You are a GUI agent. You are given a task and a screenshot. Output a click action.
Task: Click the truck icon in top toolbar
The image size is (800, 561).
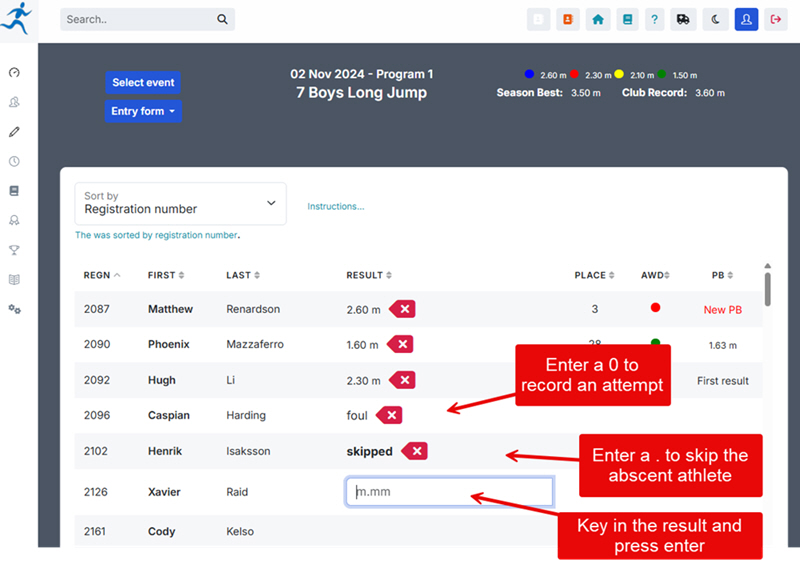[683, 19]
